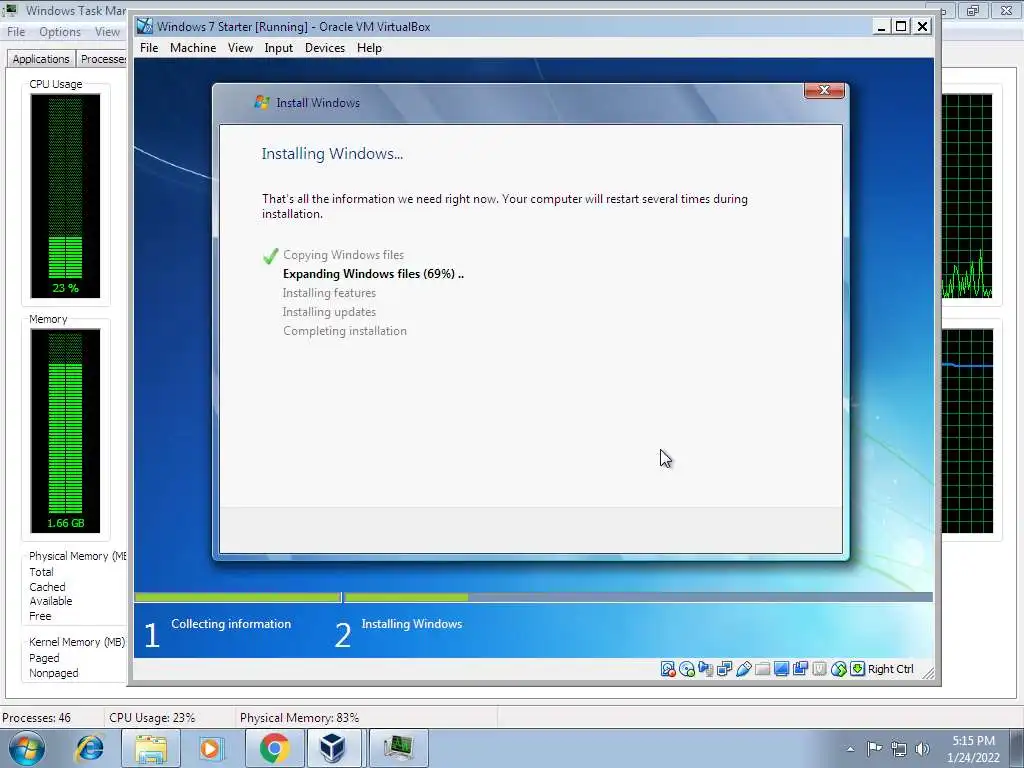1024x768 pixels.
Task: Click the optical disk indicator in VirtualBox
Action: pos(686,669)
